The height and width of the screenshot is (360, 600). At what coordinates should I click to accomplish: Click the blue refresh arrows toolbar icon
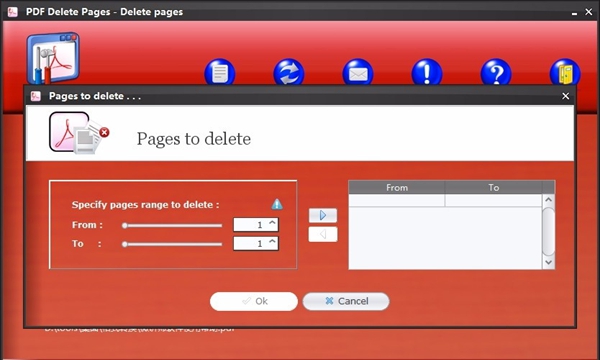click(289, 72)
